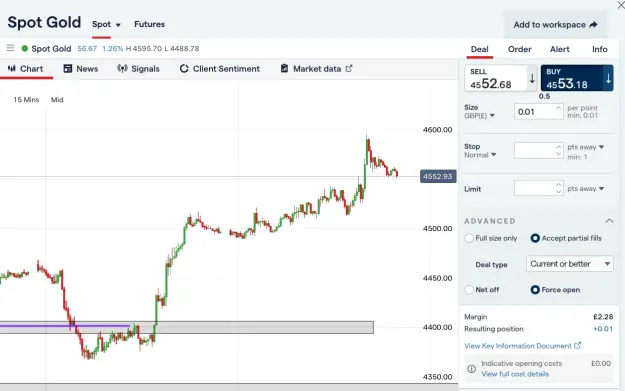The image size is (625, 391).
Task: Click the external link icon next to Market data
Action: tap(349, 68)
